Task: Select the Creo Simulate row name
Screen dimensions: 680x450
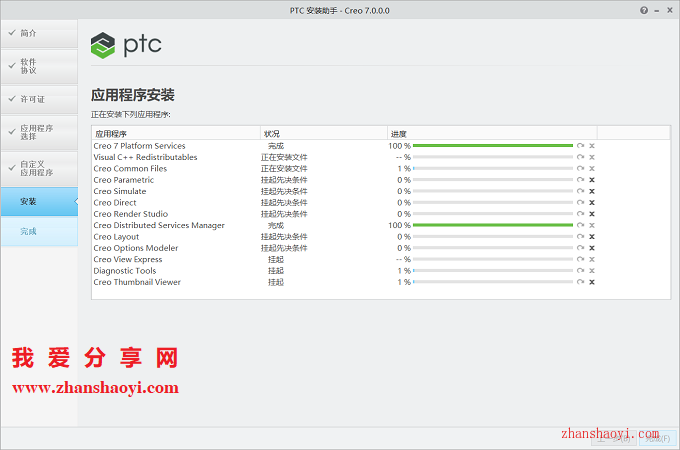Action: tap(120, 191)
